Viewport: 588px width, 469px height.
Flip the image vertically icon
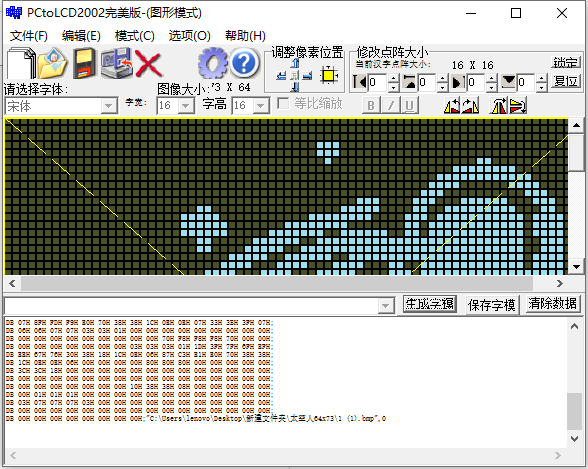(x=518, y=105)
